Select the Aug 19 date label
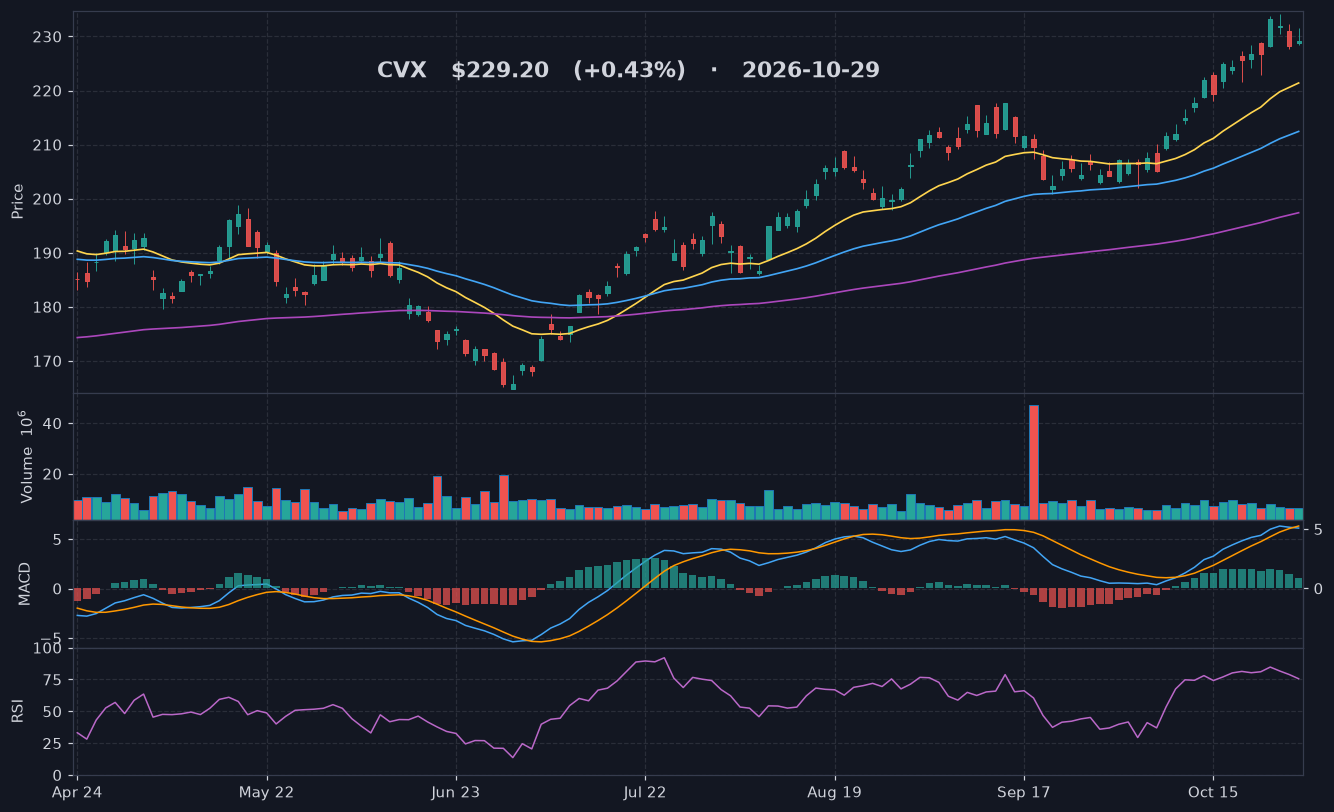This screenshot has height=812, width=1334. click(834, 792)
